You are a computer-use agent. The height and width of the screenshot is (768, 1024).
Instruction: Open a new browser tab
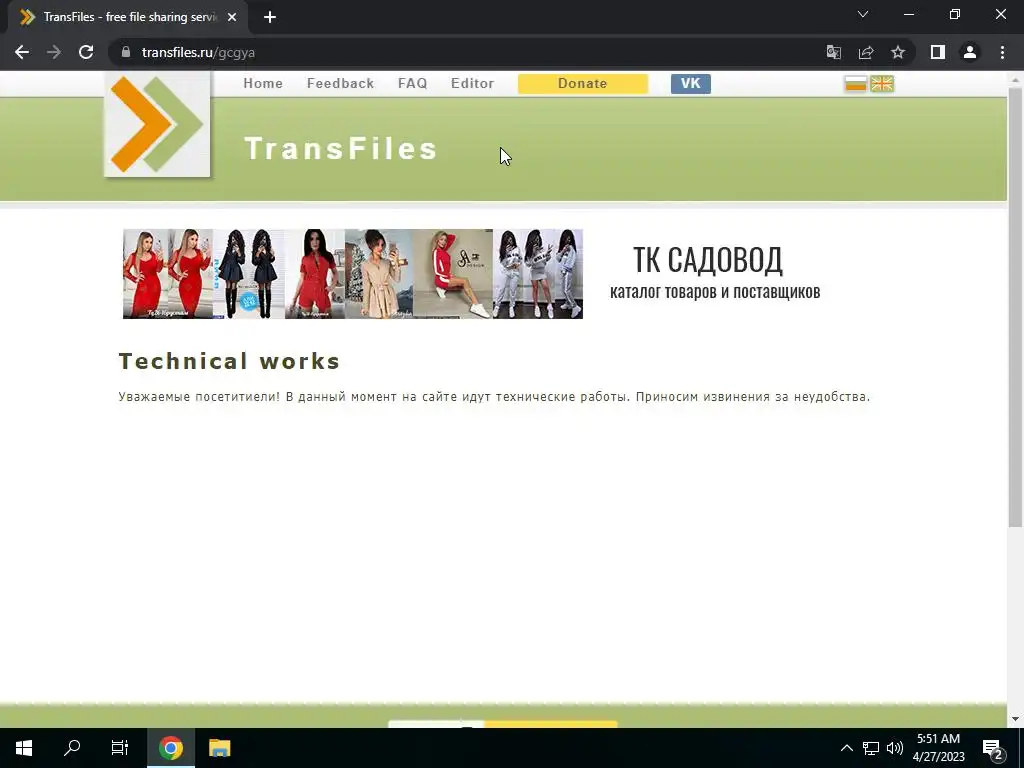click(x=270, y=17)
